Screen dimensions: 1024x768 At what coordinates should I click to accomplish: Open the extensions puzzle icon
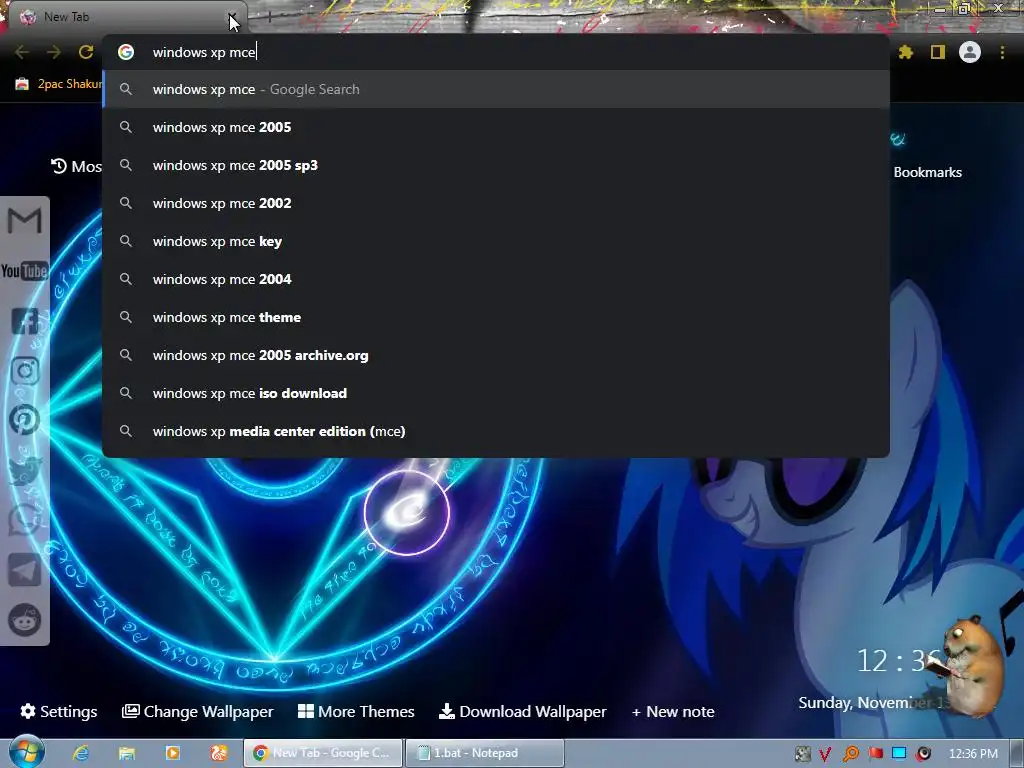(905, 52)
